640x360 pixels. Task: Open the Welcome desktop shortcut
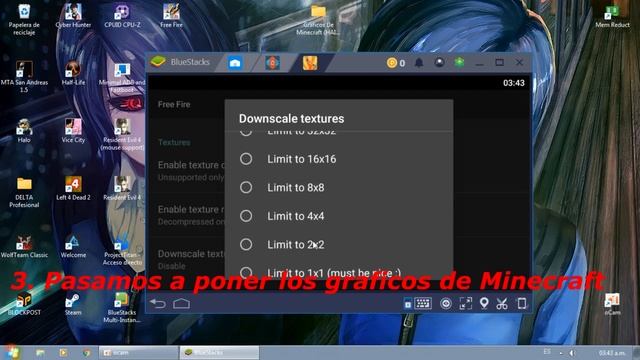point(73,246)
